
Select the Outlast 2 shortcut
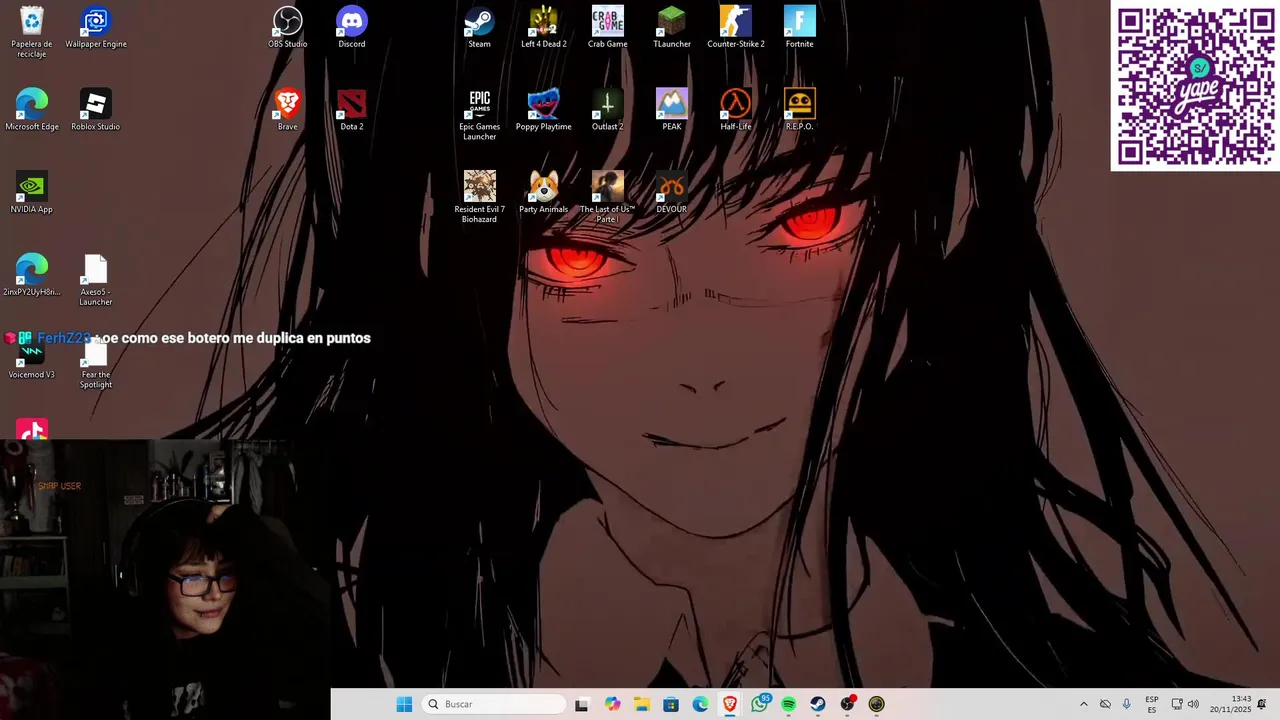[608, 110]
